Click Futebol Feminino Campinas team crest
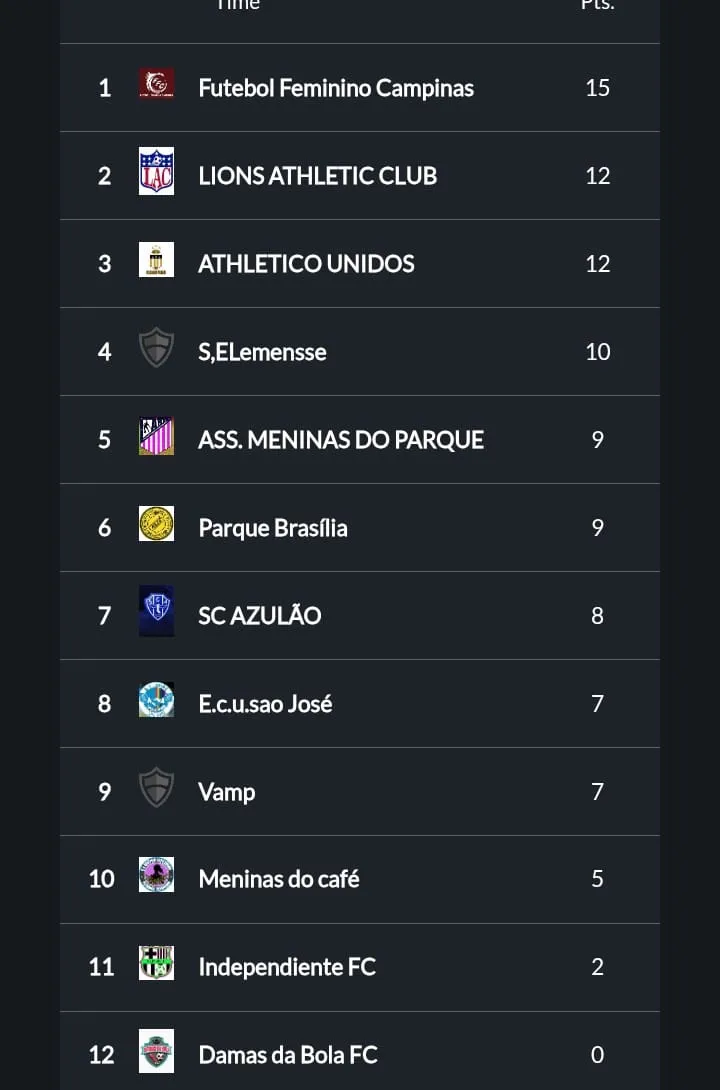This screenshot has height=1090, width=720. [156, 87]
